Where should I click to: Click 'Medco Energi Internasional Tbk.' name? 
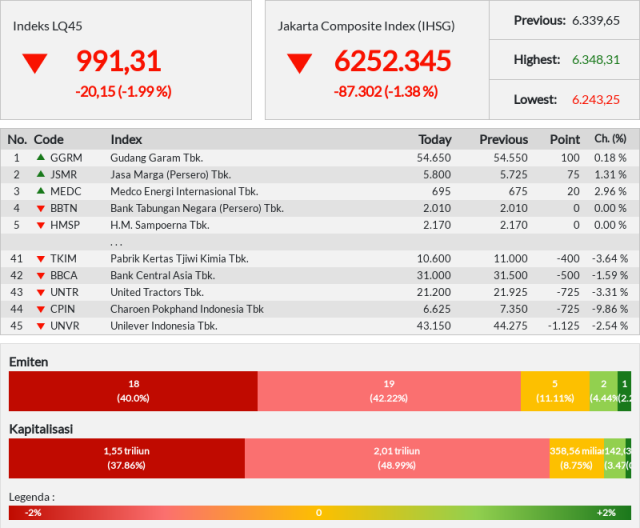pos(184,191)
